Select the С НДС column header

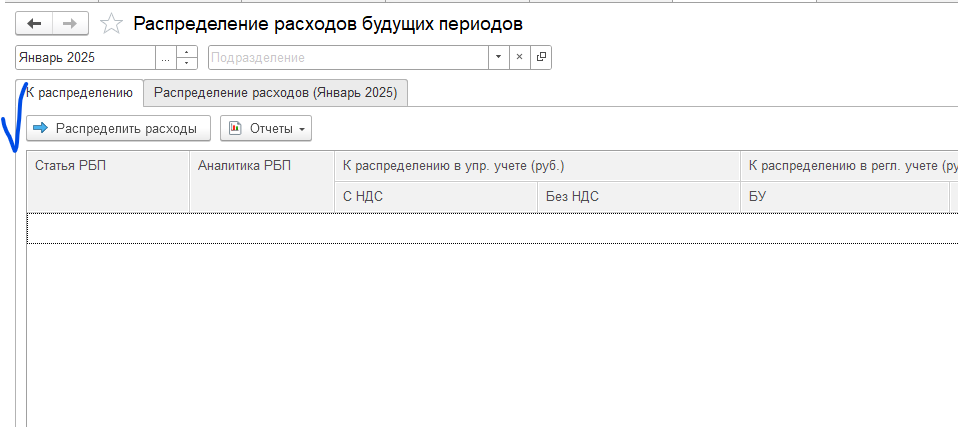point(435,197)
